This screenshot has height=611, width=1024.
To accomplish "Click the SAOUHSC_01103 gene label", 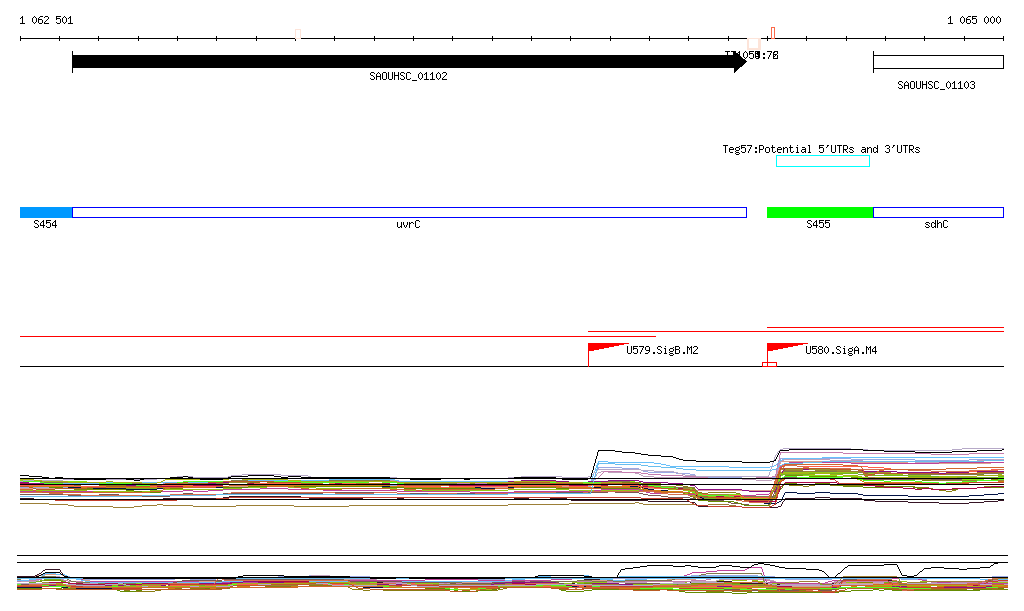I will pos(936,86).
